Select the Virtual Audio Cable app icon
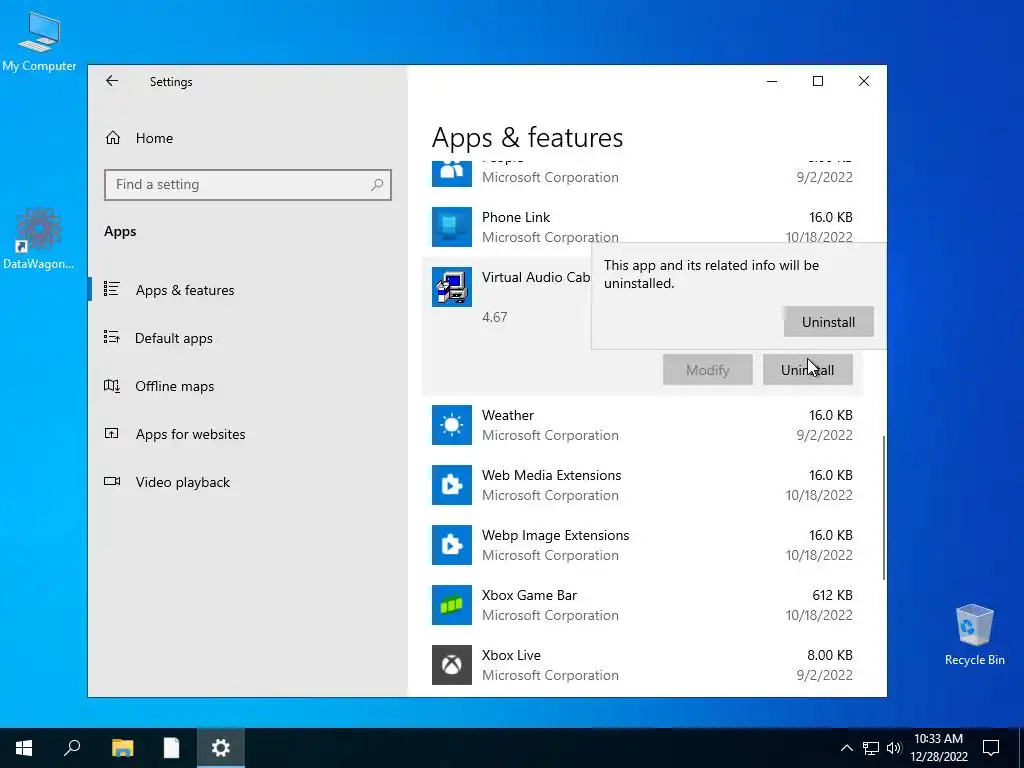Screen dimensions: 1024x768 [452, 287]
